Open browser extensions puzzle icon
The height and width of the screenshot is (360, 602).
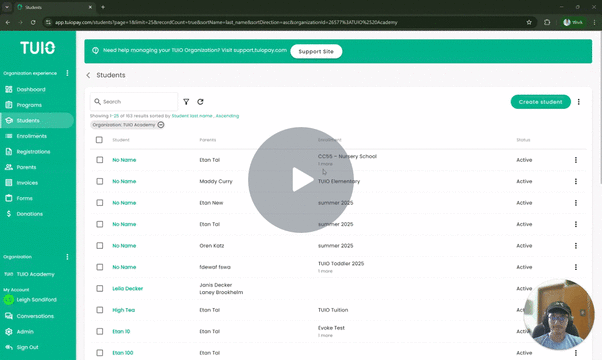point(547,22)
